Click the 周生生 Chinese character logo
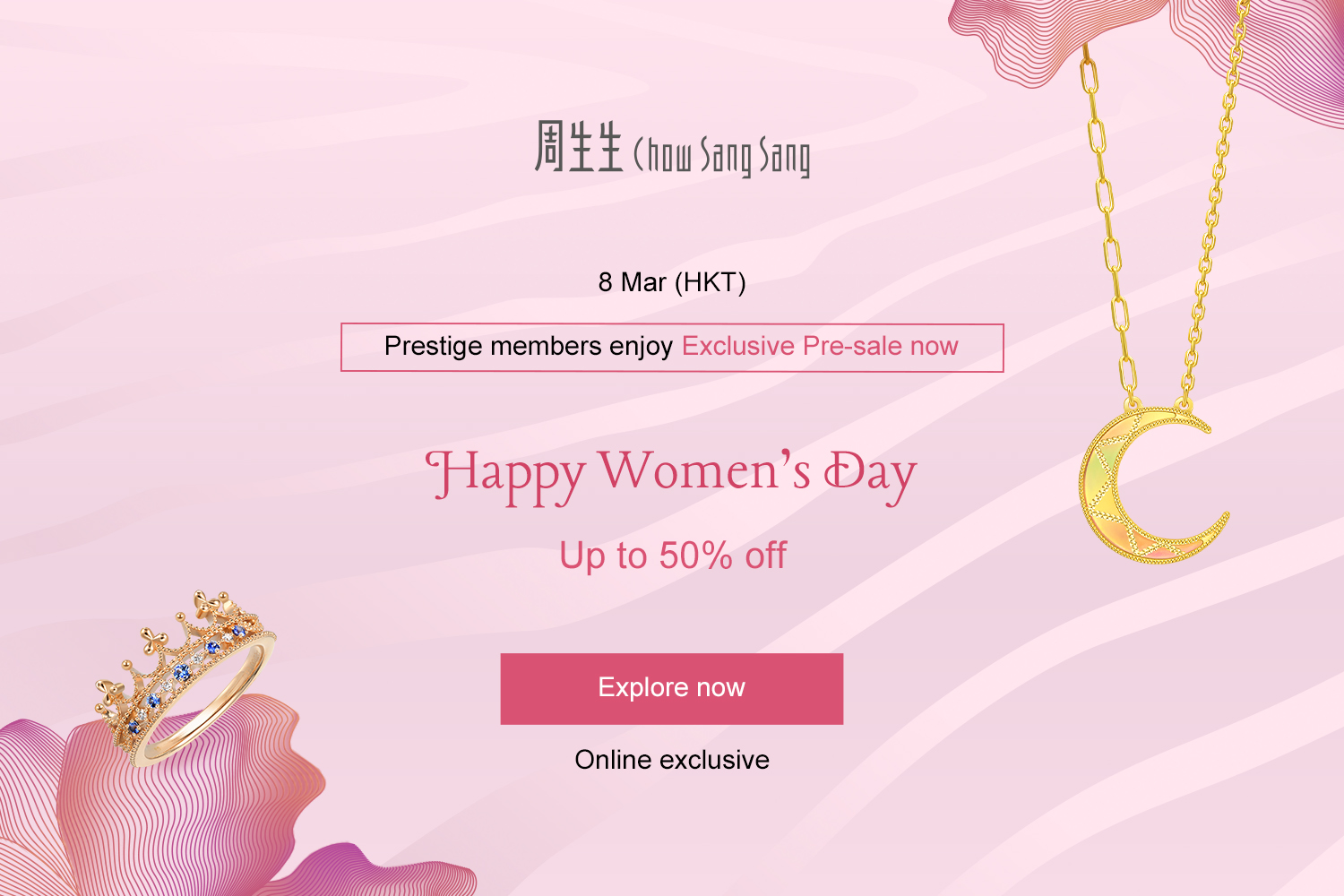 click(578, 147)
